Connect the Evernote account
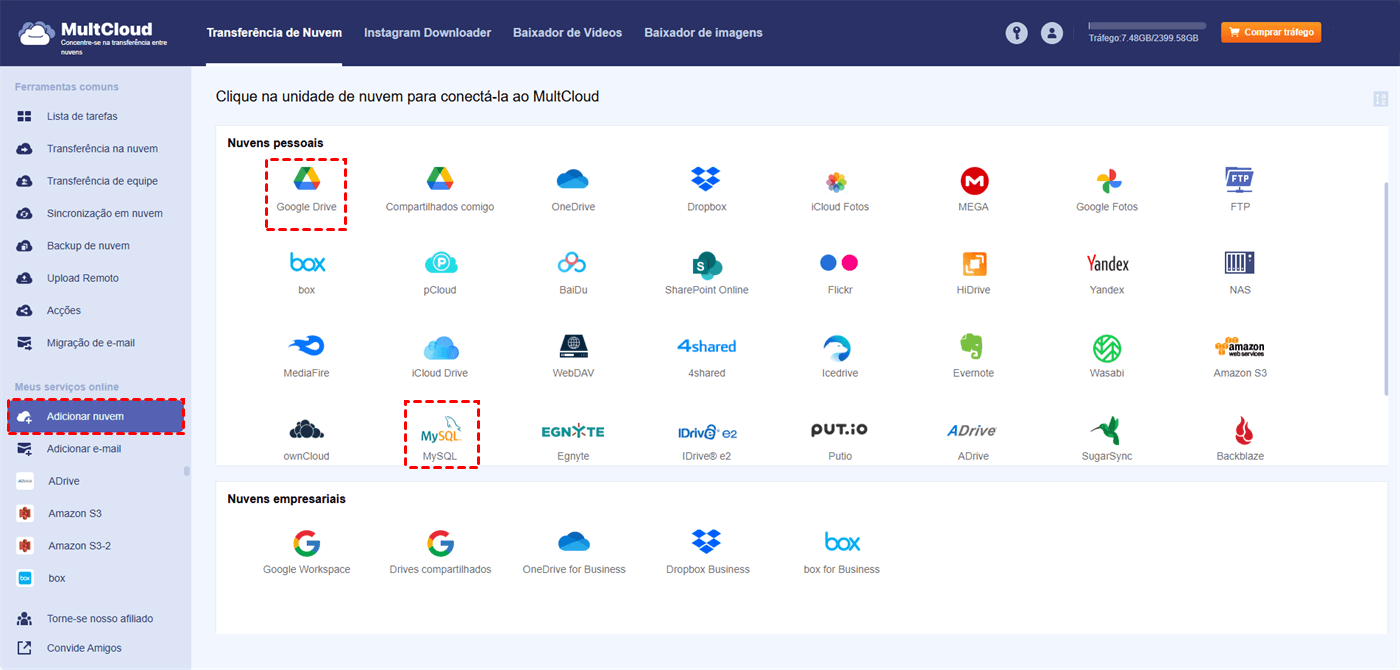Viewport: 1400px width, 670px height. click(973, 346)
